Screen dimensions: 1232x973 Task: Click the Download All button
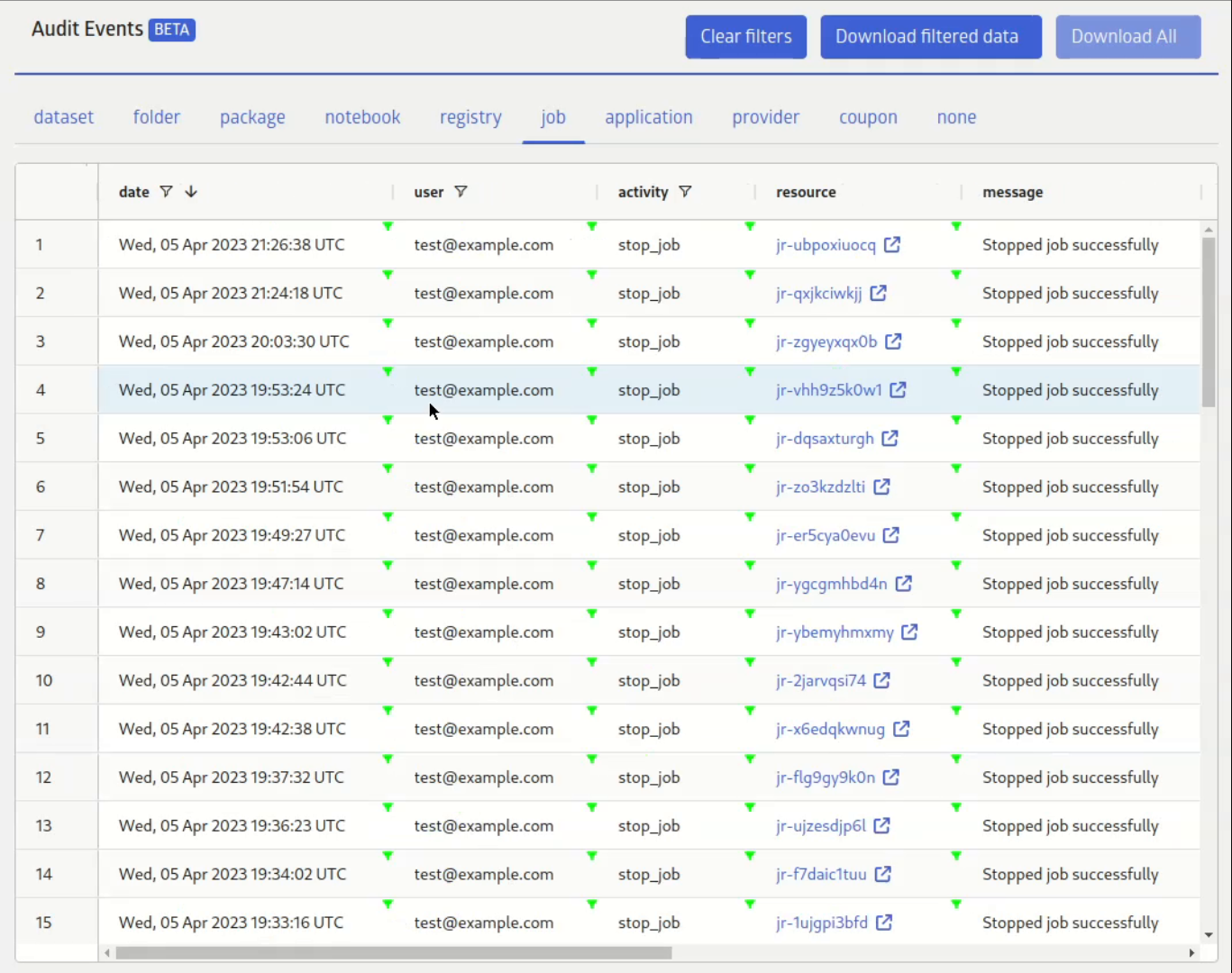[1128, 37]
